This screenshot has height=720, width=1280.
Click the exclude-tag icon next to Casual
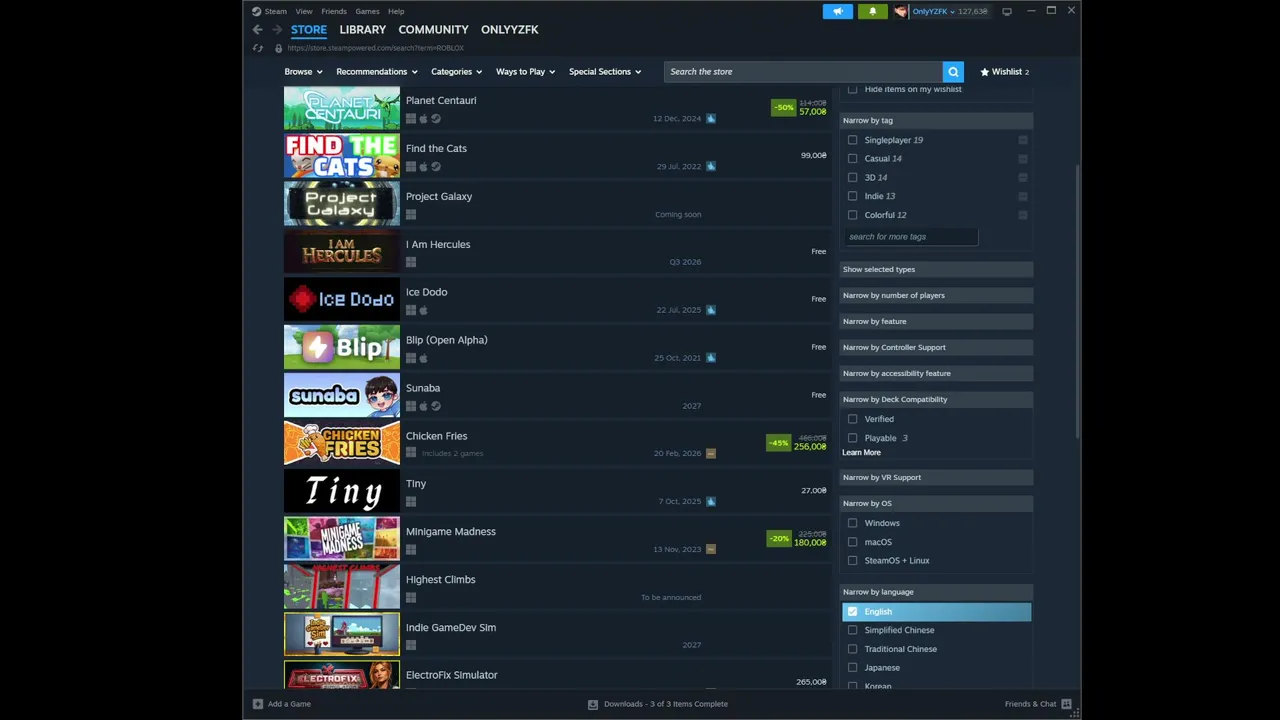[1023, 159]
